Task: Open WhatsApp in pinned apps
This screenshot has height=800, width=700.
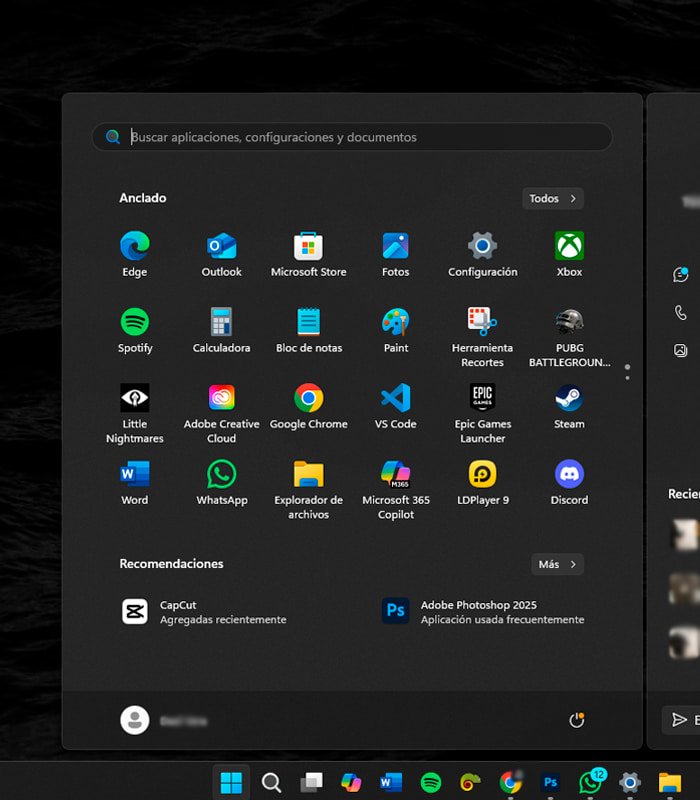Action: 221,483
